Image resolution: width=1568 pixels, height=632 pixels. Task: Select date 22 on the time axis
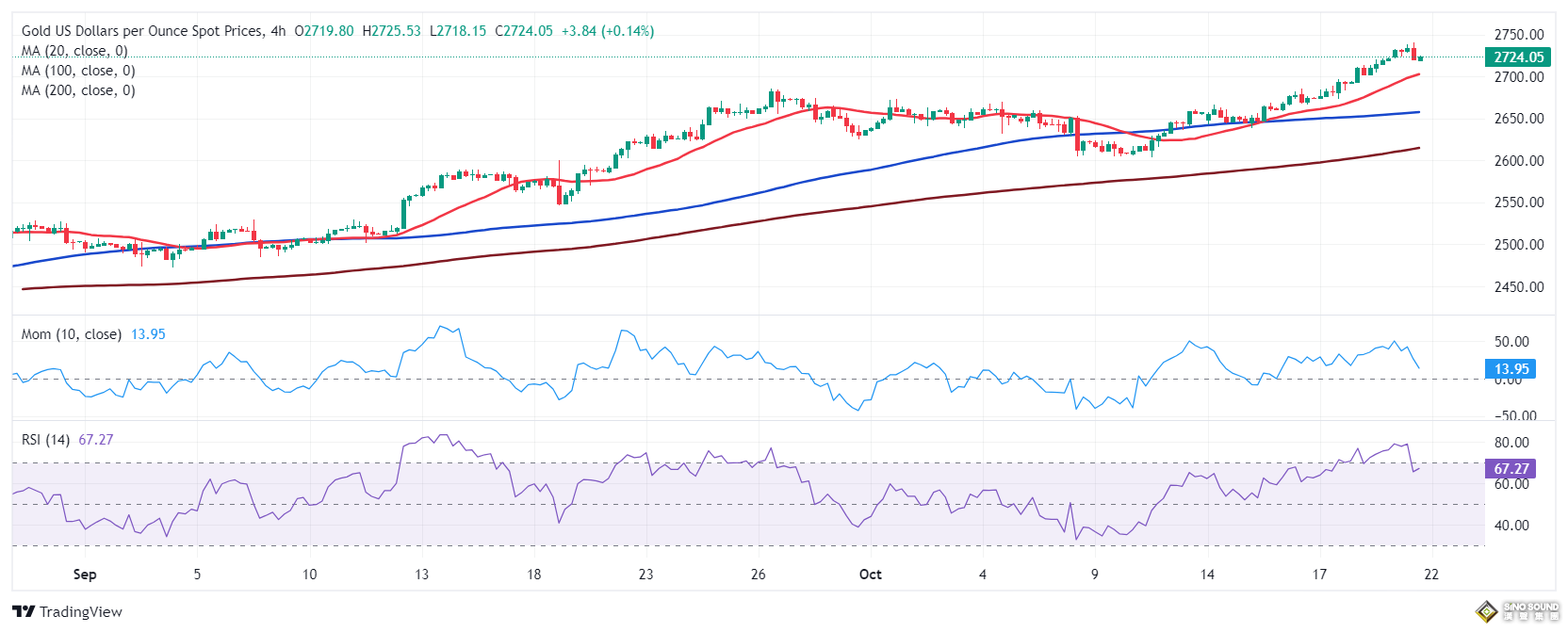pyautogui.click(x=1431, y=575)
